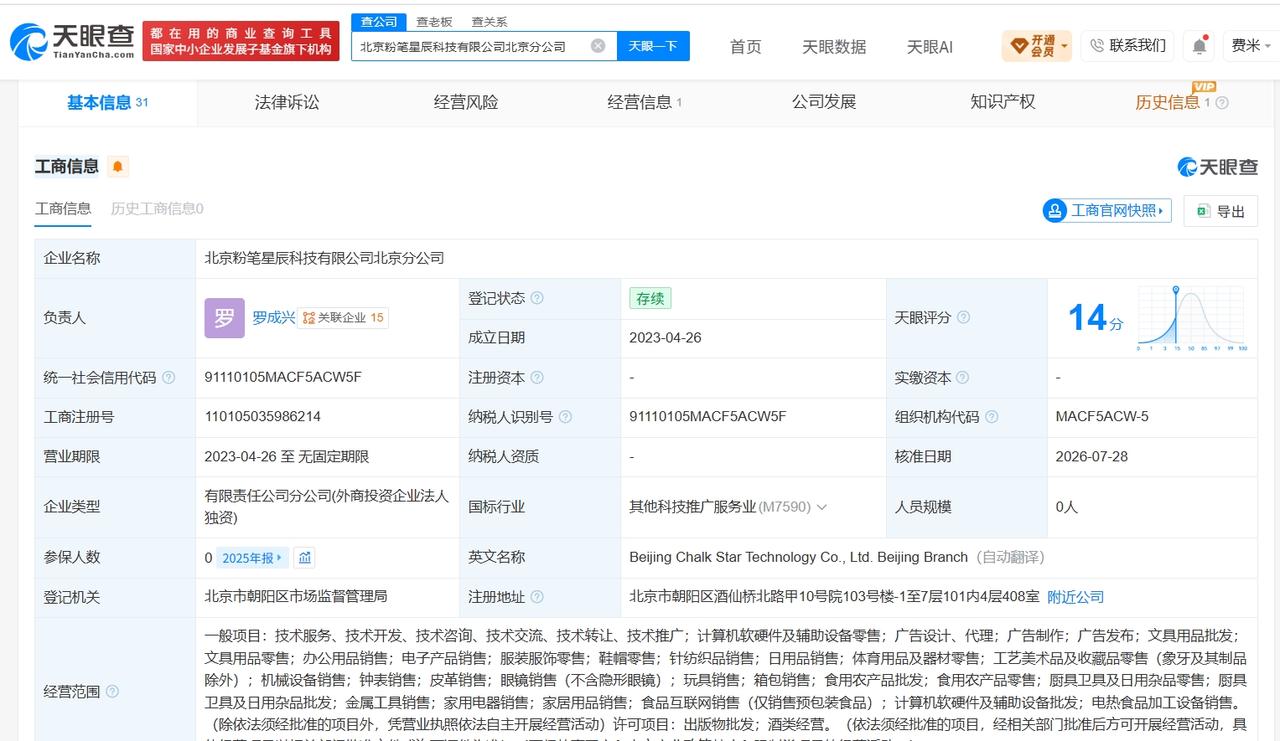The width and height of the screenshot is (1280, 741).
Task: Click the help icon next to 实缴资本
Action: click(963, 377)
